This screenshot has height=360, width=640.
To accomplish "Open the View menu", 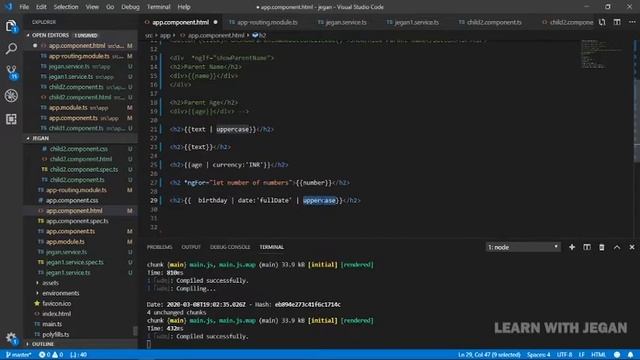I will coord(92,7).
